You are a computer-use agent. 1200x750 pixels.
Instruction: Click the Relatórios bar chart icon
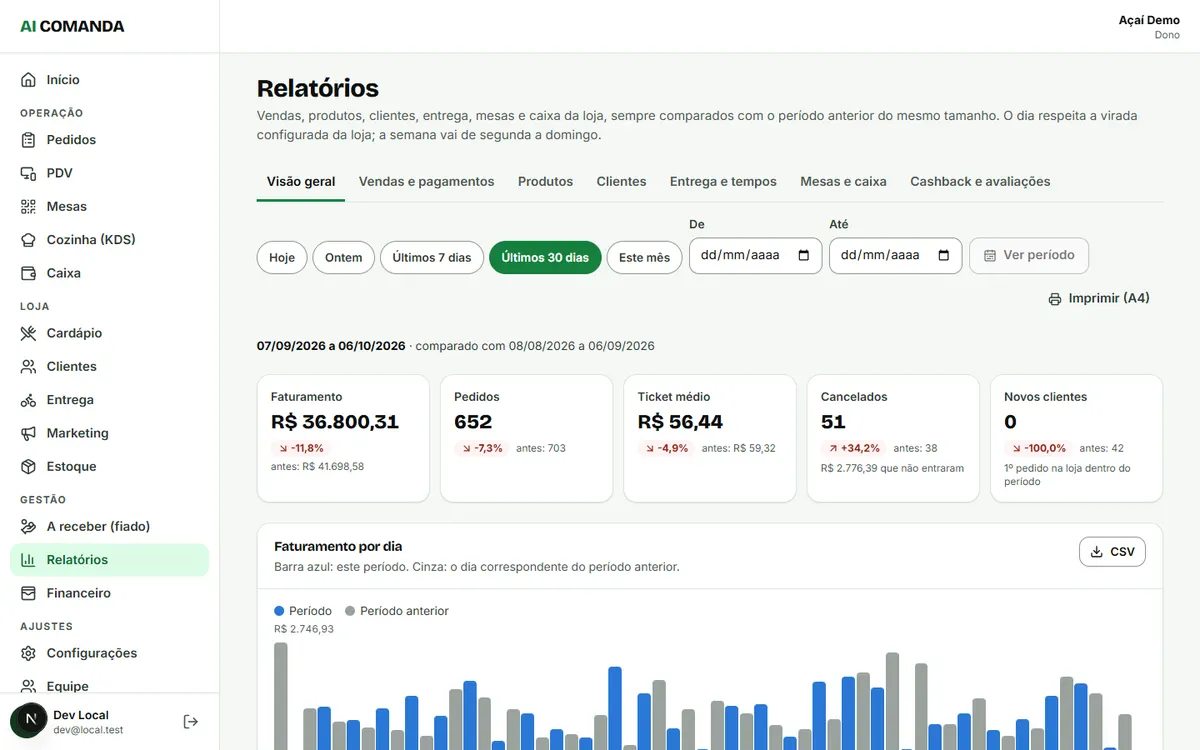(x=28, y=560)
